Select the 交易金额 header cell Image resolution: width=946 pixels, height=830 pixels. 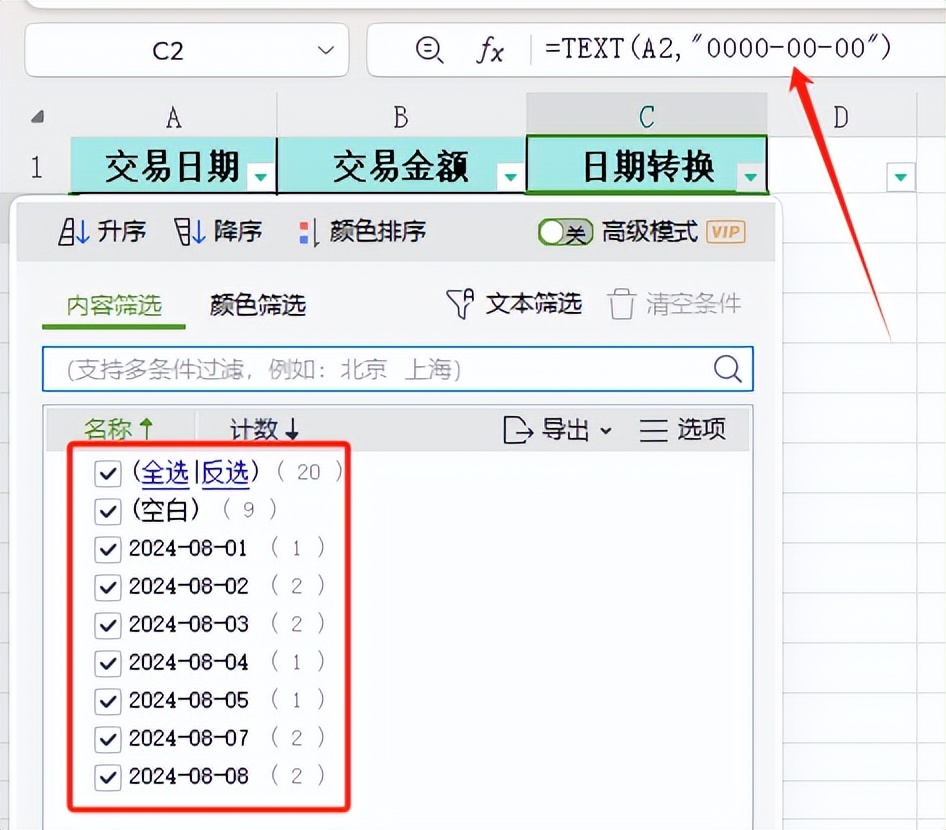(x=401, y=166)
